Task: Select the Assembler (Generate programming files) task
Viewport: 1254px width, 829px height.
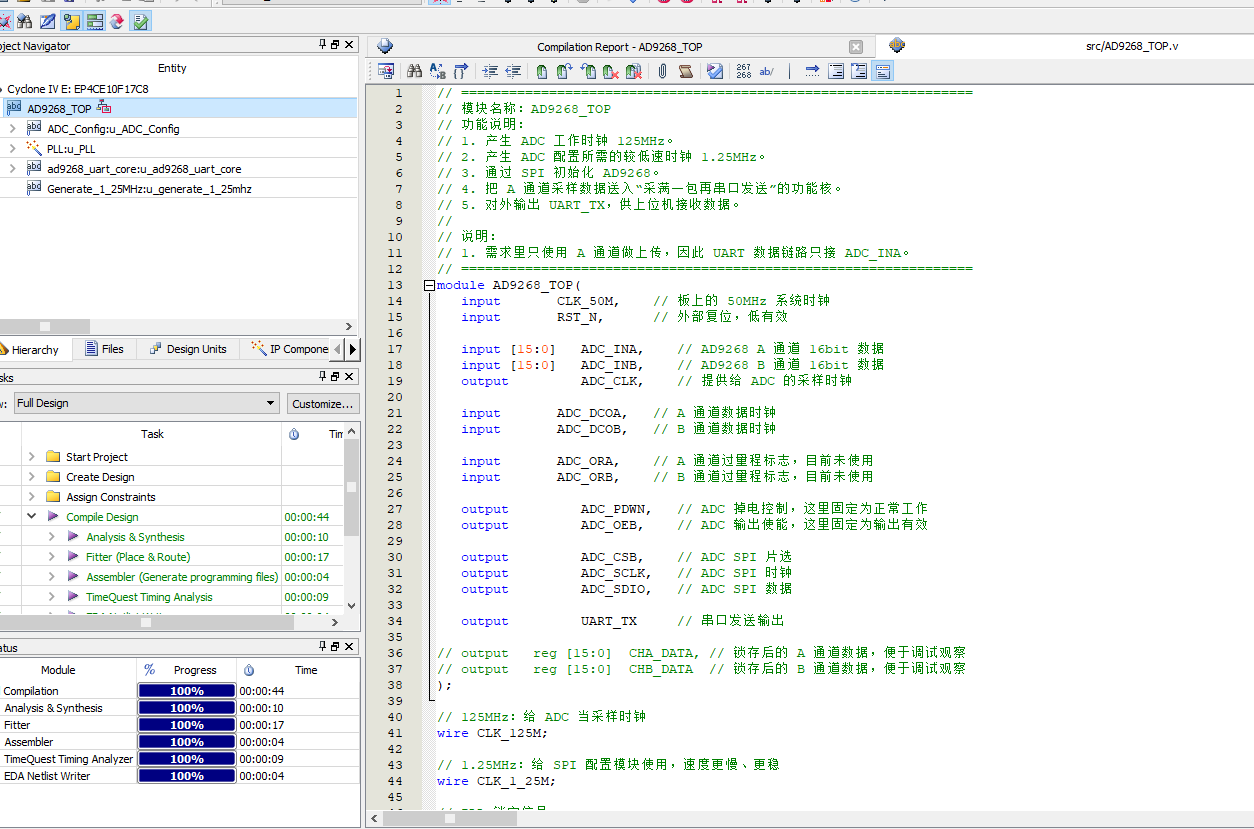Action: [182, 577]
